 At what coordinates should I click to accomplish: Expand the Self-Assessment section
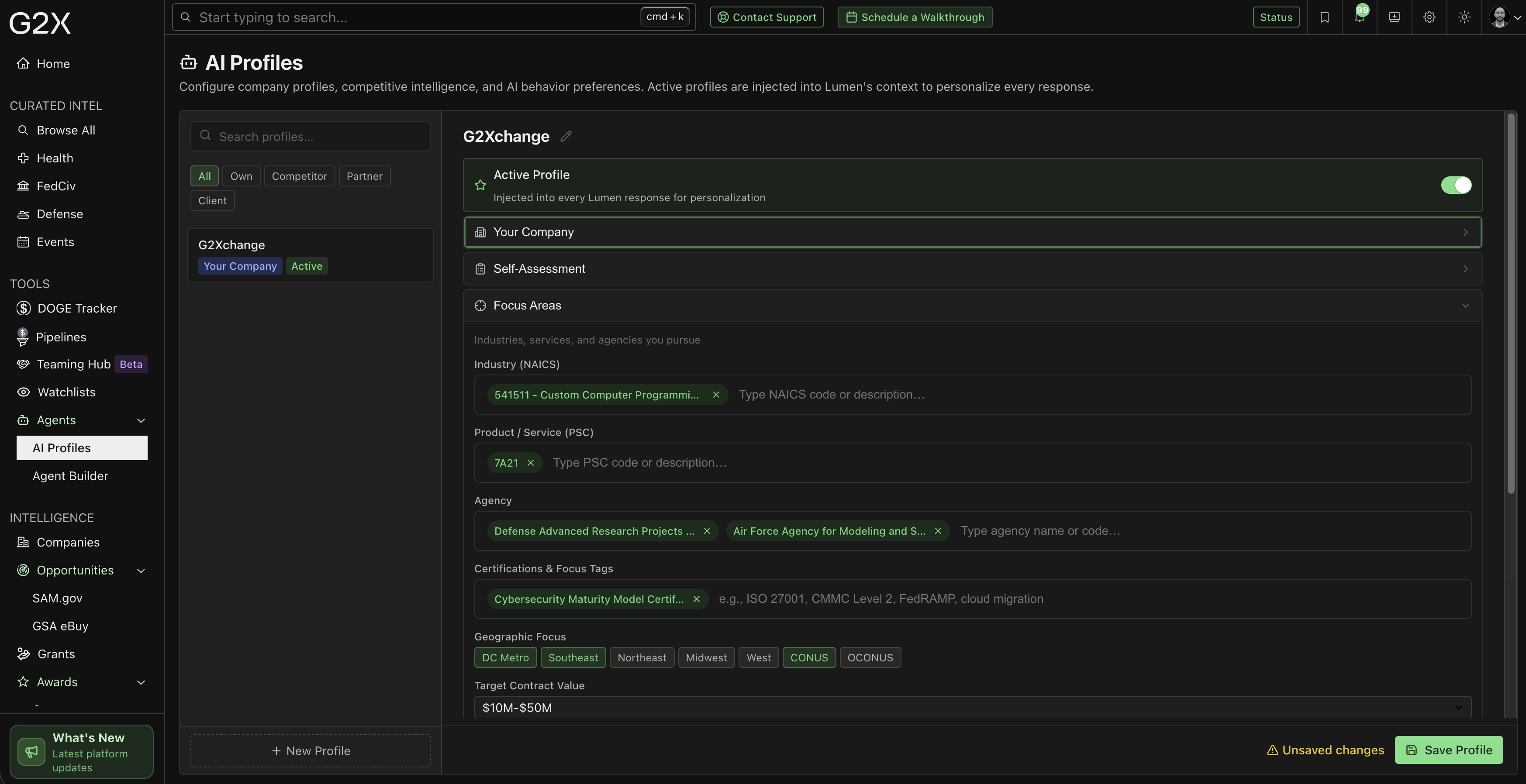pos(972,269)
